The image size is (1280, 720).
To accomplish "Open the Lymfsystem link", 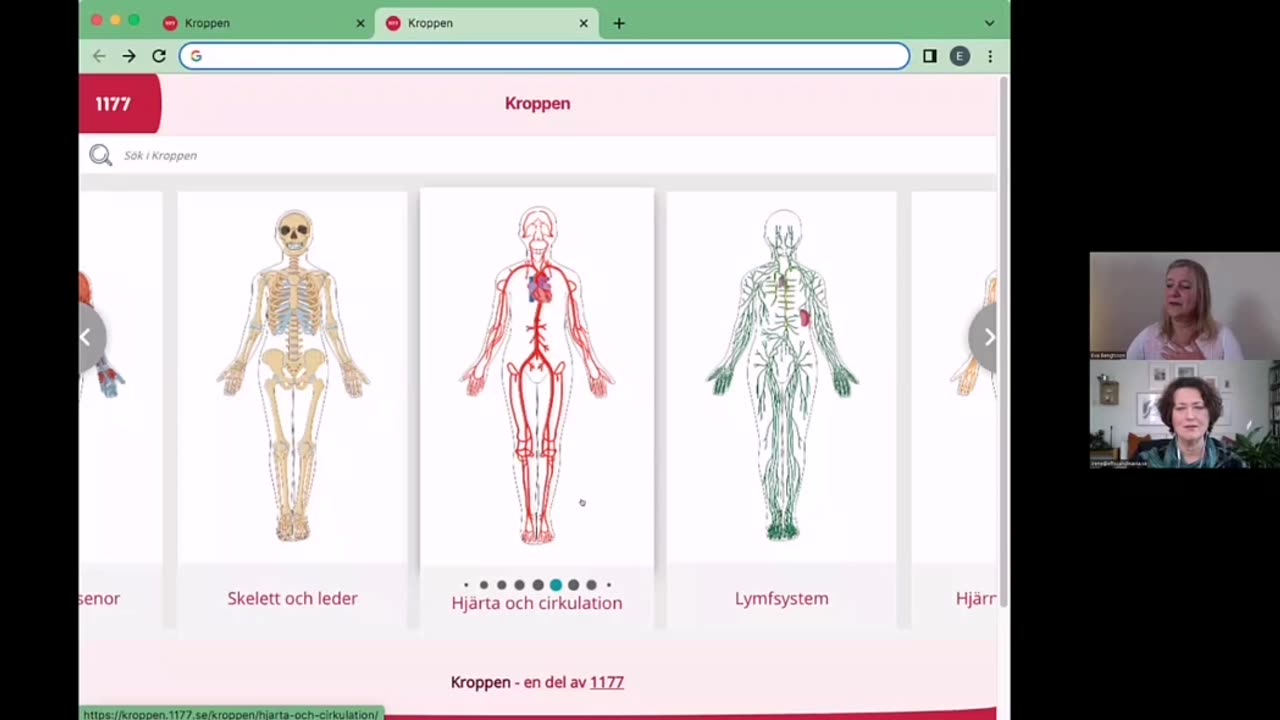I will click(x=782, y=598).
